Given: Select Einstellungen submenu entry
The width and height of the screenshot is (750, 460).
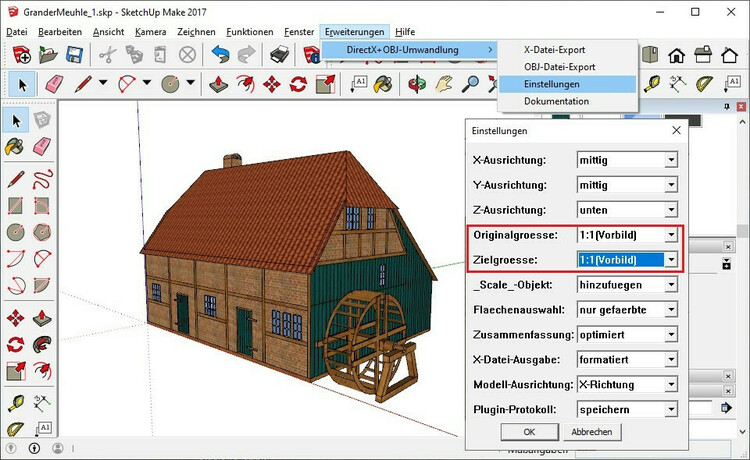Looking at the screenshot, I should [x=567, y=84].
